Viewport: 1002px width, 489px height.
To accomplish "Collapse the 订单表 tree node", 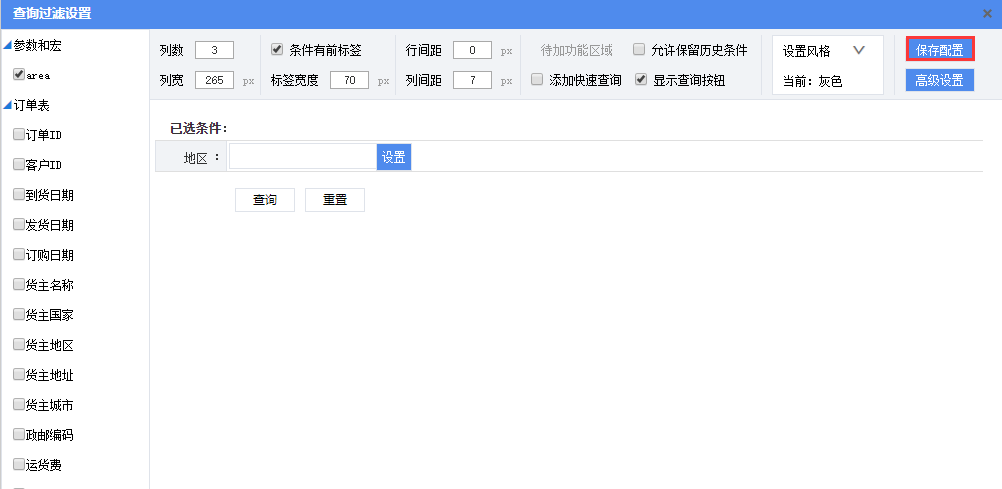I will 8,104.
